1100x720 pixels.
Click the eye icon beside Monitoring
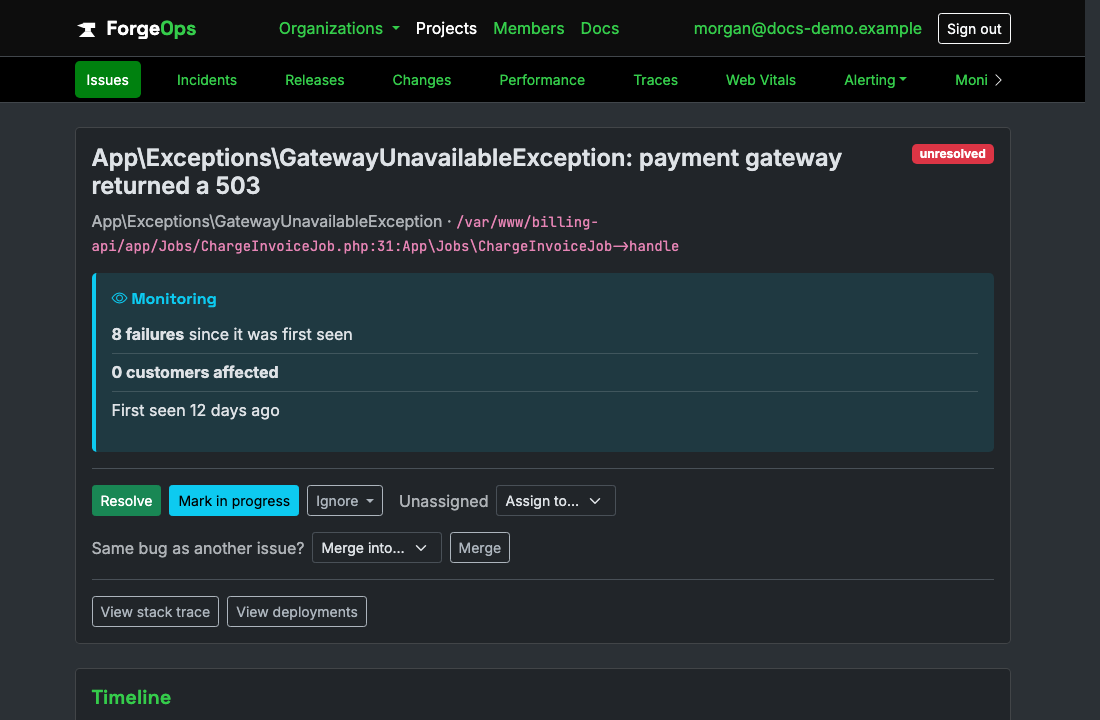tap(119, 298)
